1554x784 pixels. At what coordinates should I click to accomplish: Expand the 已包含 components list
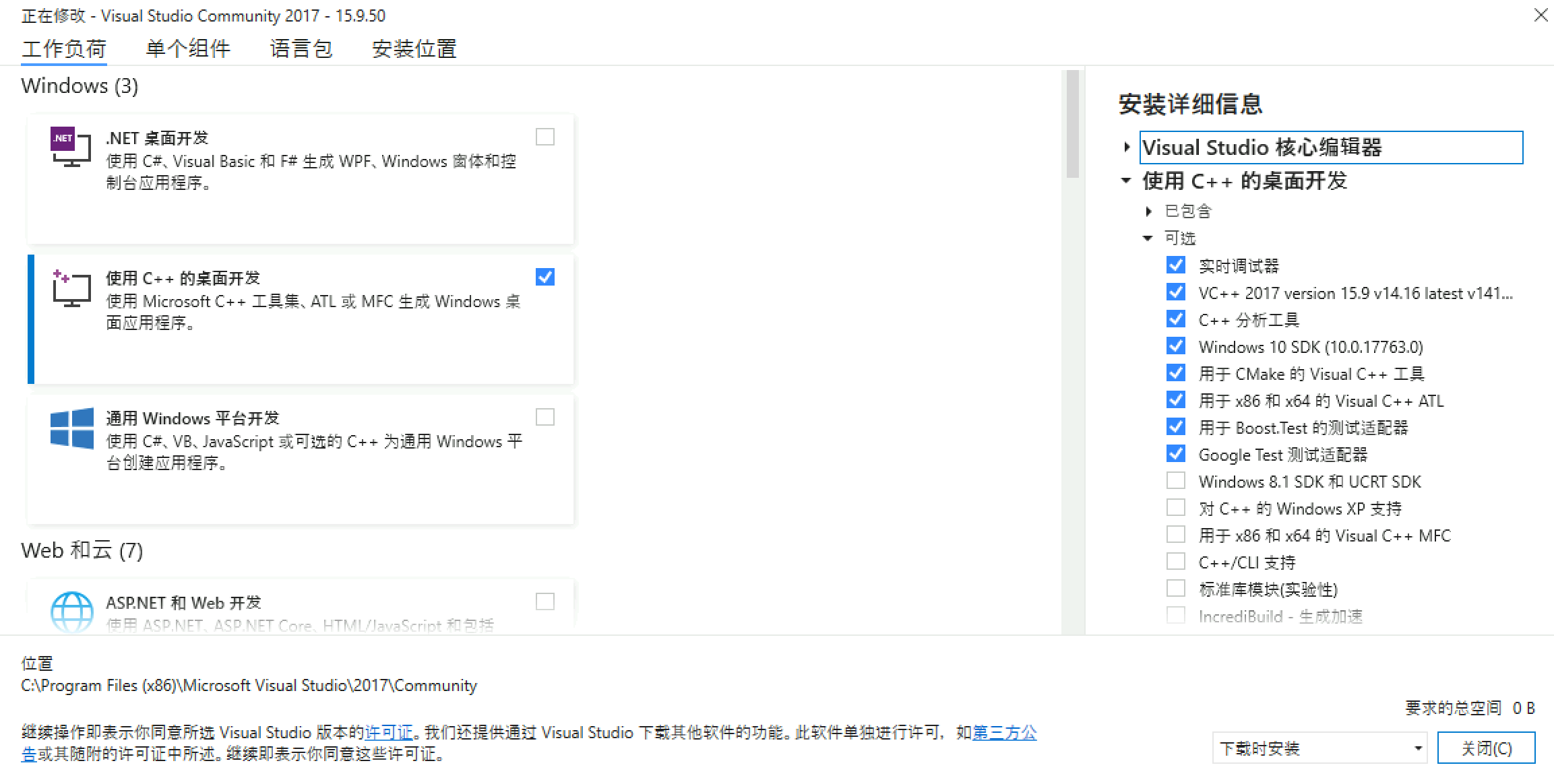pos(1148,211)
